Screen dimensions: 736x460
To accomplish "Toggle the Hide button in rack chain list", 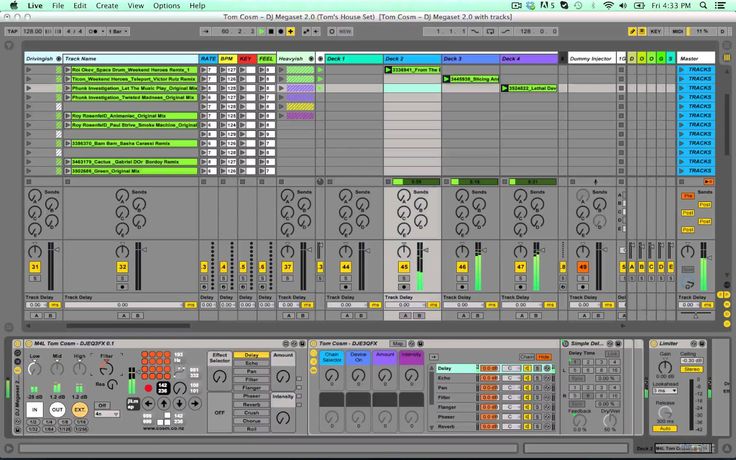I will (x=544, y=357).
